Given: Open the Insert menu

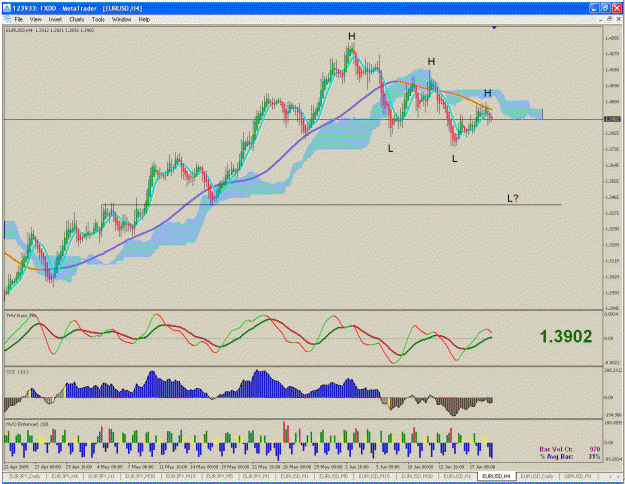Looking at the screenshot, I should tap(55, 19).
